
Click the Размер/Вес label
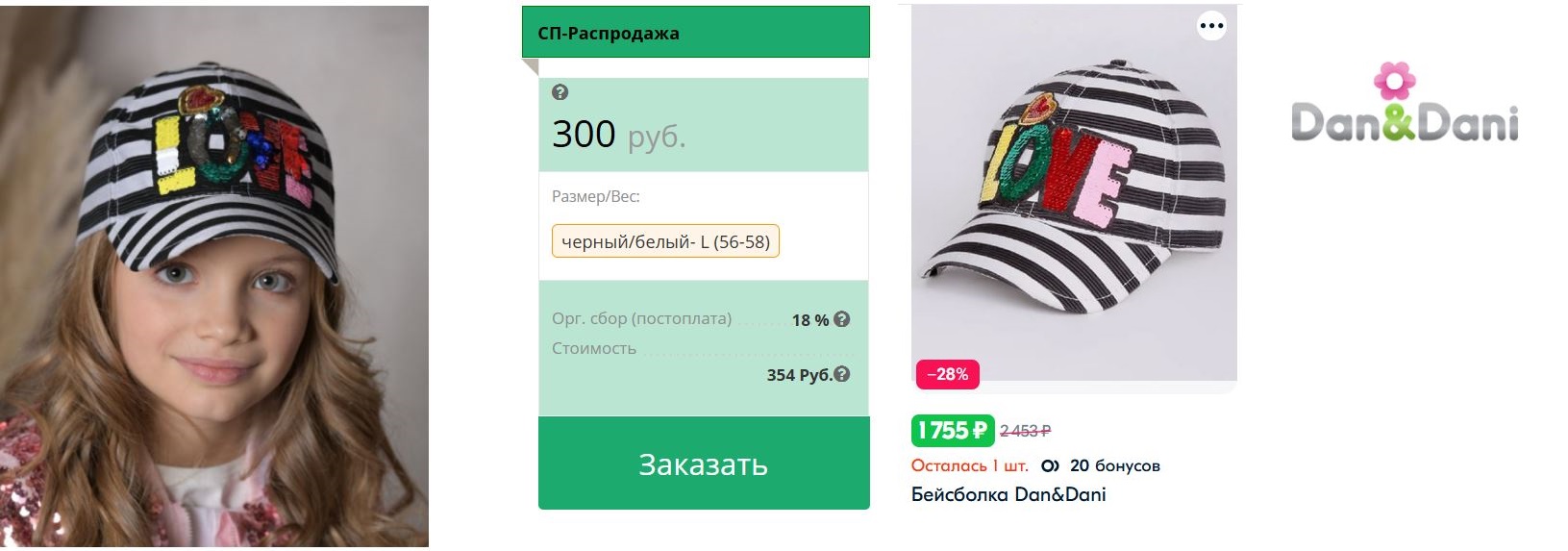[x=595, y=196]
